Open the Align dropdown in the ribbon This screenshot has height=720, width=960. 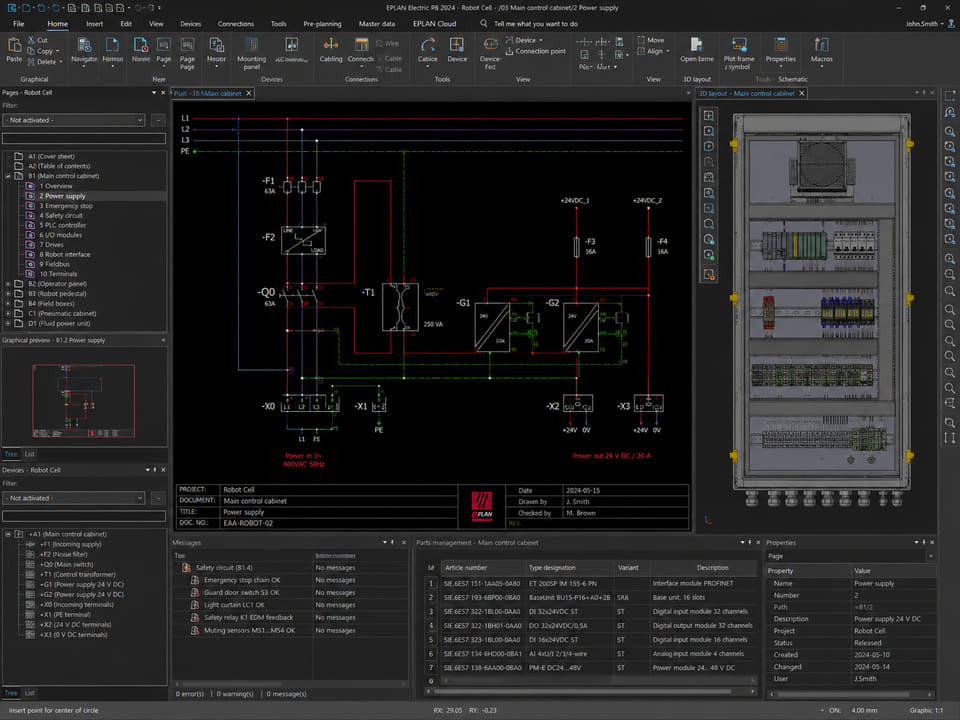click(667, 51)
